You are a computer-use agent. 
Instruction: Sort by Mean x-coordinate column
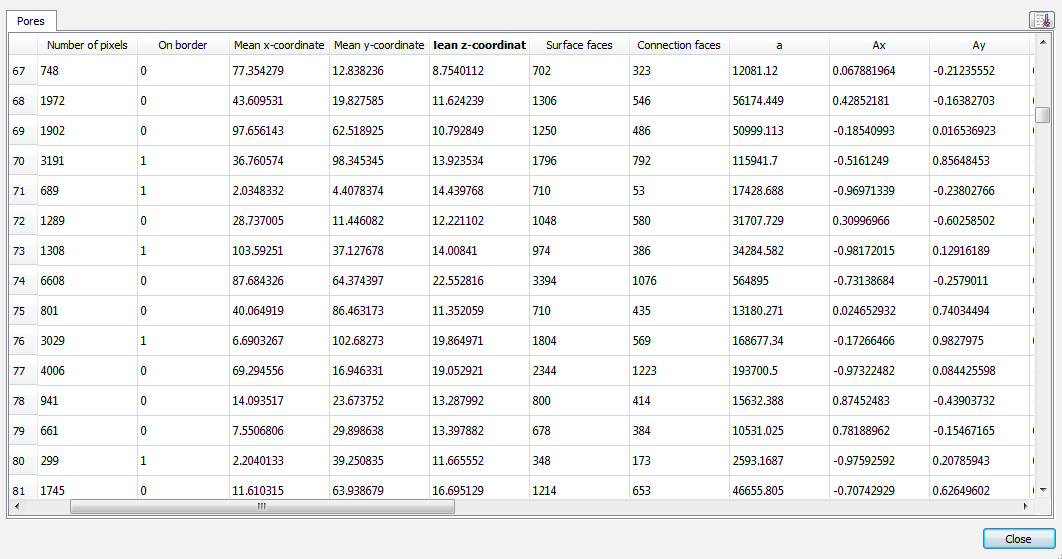click(279, 45)
